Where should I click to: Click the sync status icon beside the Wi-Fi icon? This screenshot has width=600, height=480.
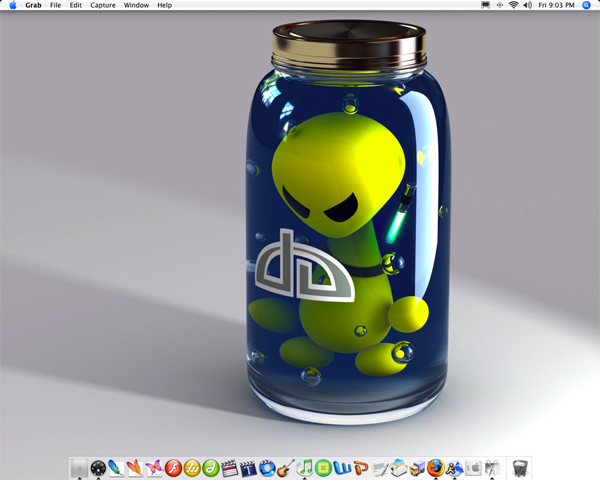[500, 5]
